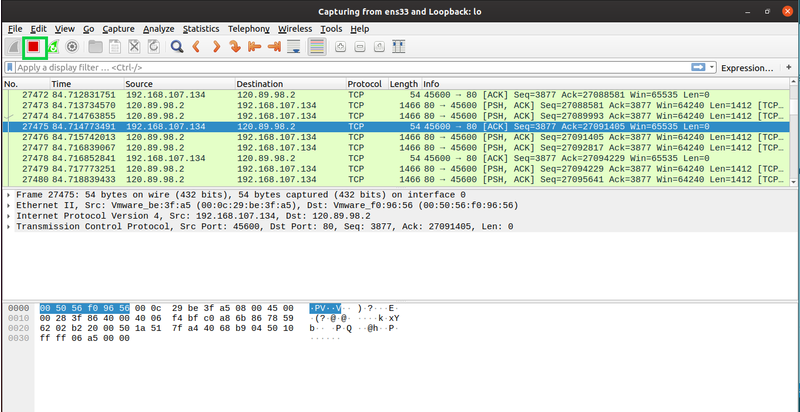
Task: Open capture options gear icon
Action: (73, 46)
